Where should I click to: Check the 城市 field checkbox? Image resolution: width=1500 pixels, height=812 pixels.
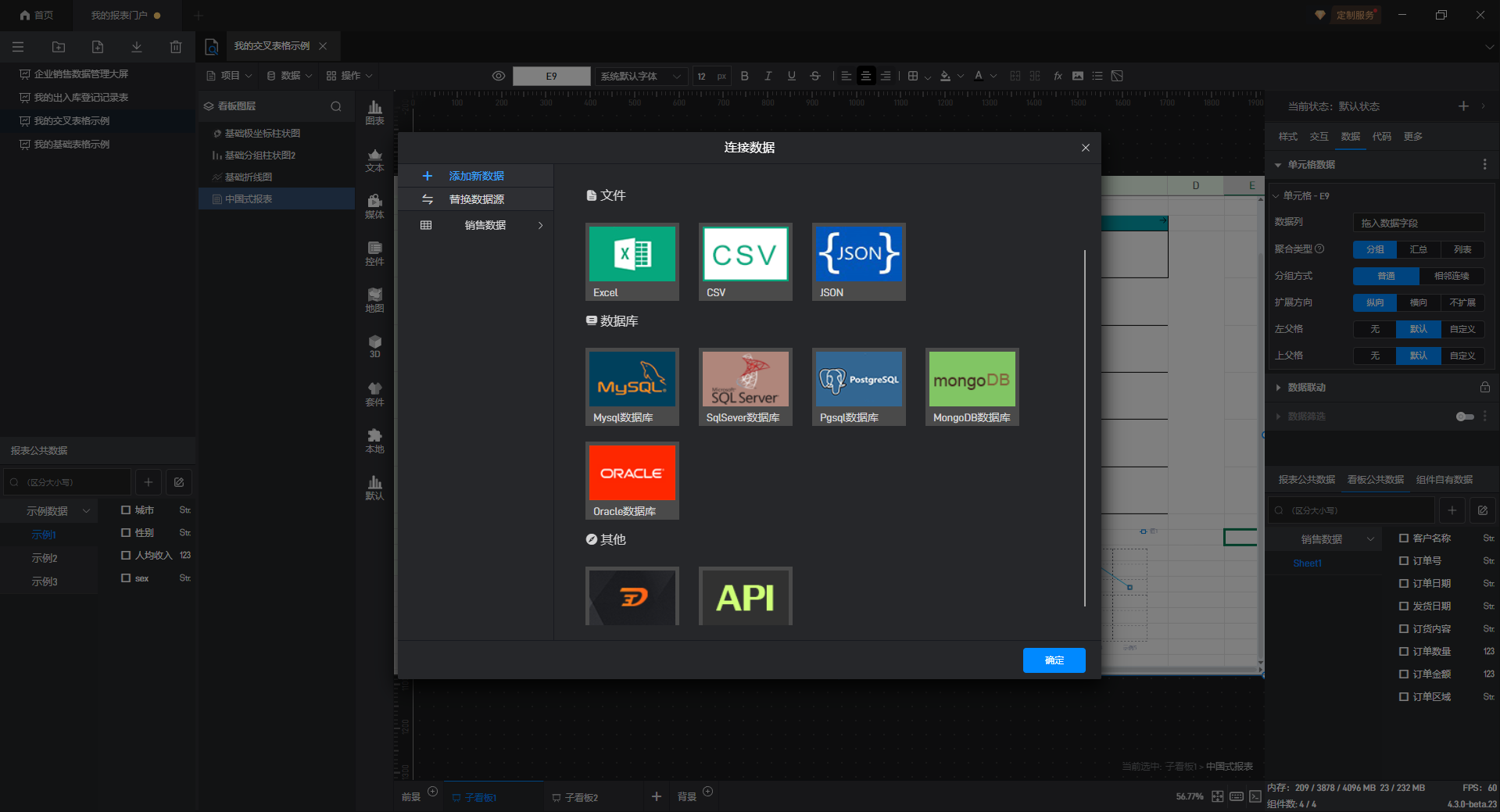[125, 510]
